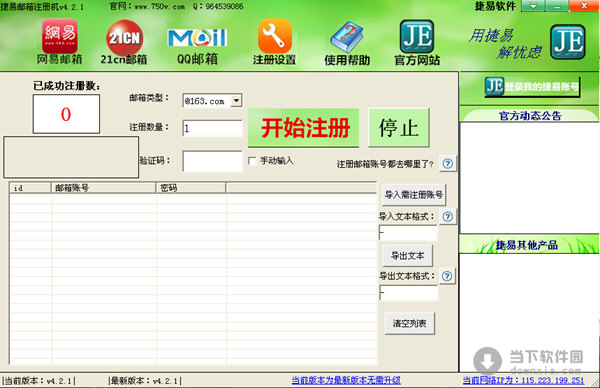The height and width of the screenshot is (388, 600).
Task: Click 登录我的捷易账号 login button
Action: tap(532, 87)
